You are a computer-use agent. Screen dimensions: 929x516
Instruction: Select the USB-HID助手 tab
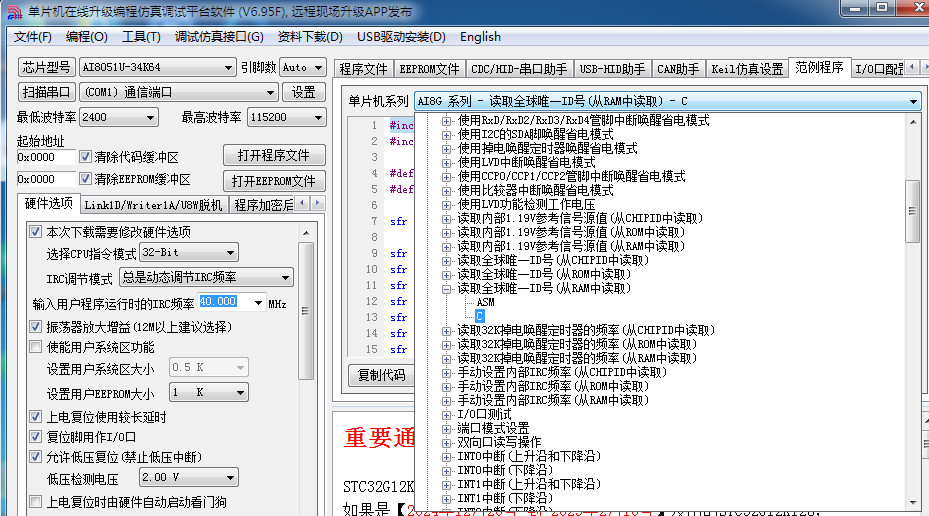click(612, 69)
